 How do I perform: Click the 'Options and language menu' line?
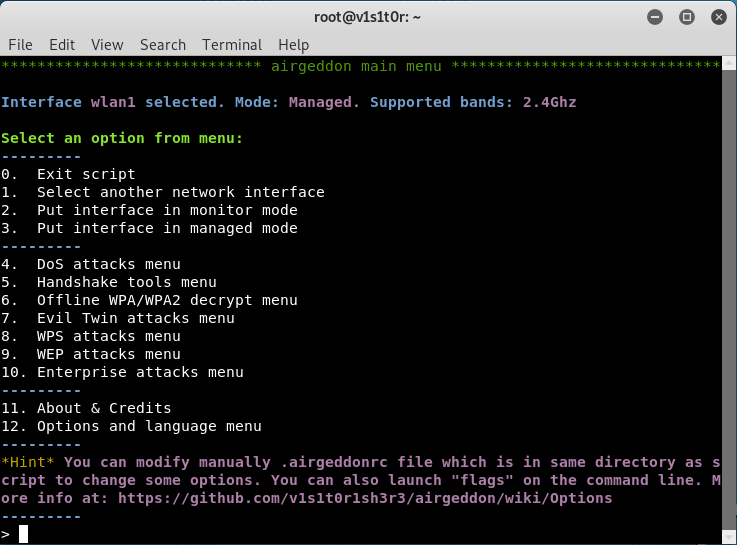point(149,426)
